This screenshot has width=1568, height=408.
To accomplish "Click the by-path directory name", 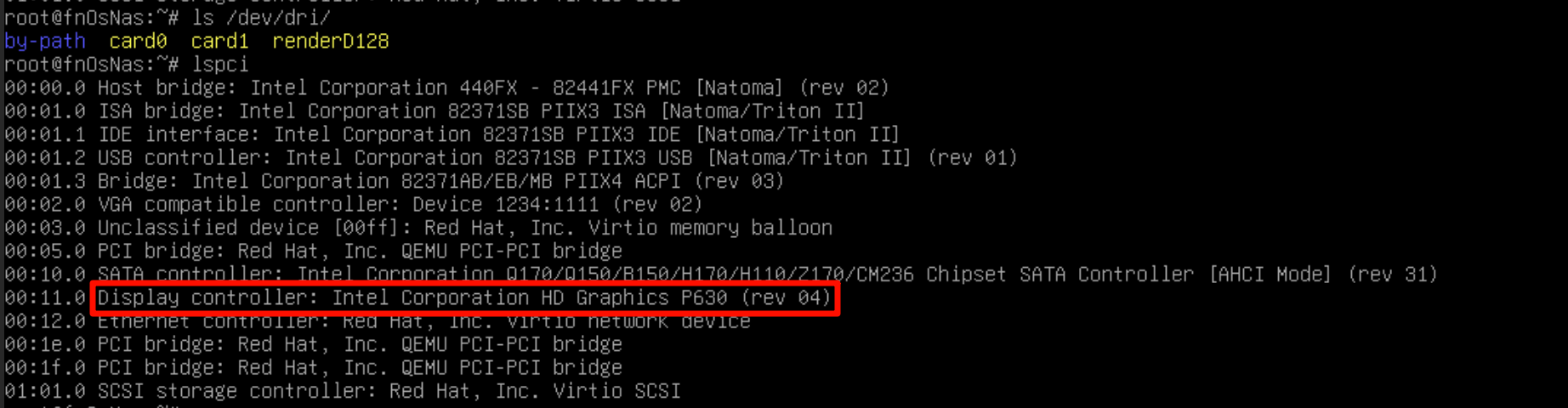I will point(45,41).
